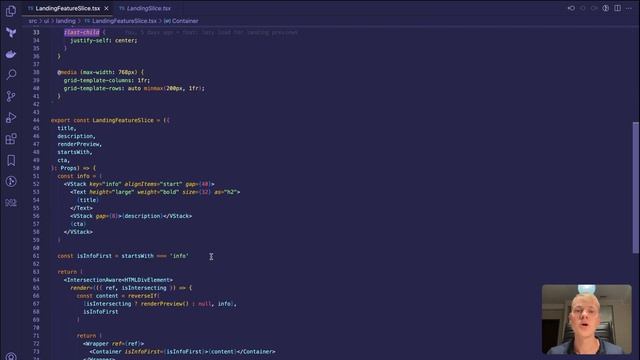Click the editor vertical scrollbar thumb
Image resolution: width=640 pixels, height=360 pixels.
636,188
